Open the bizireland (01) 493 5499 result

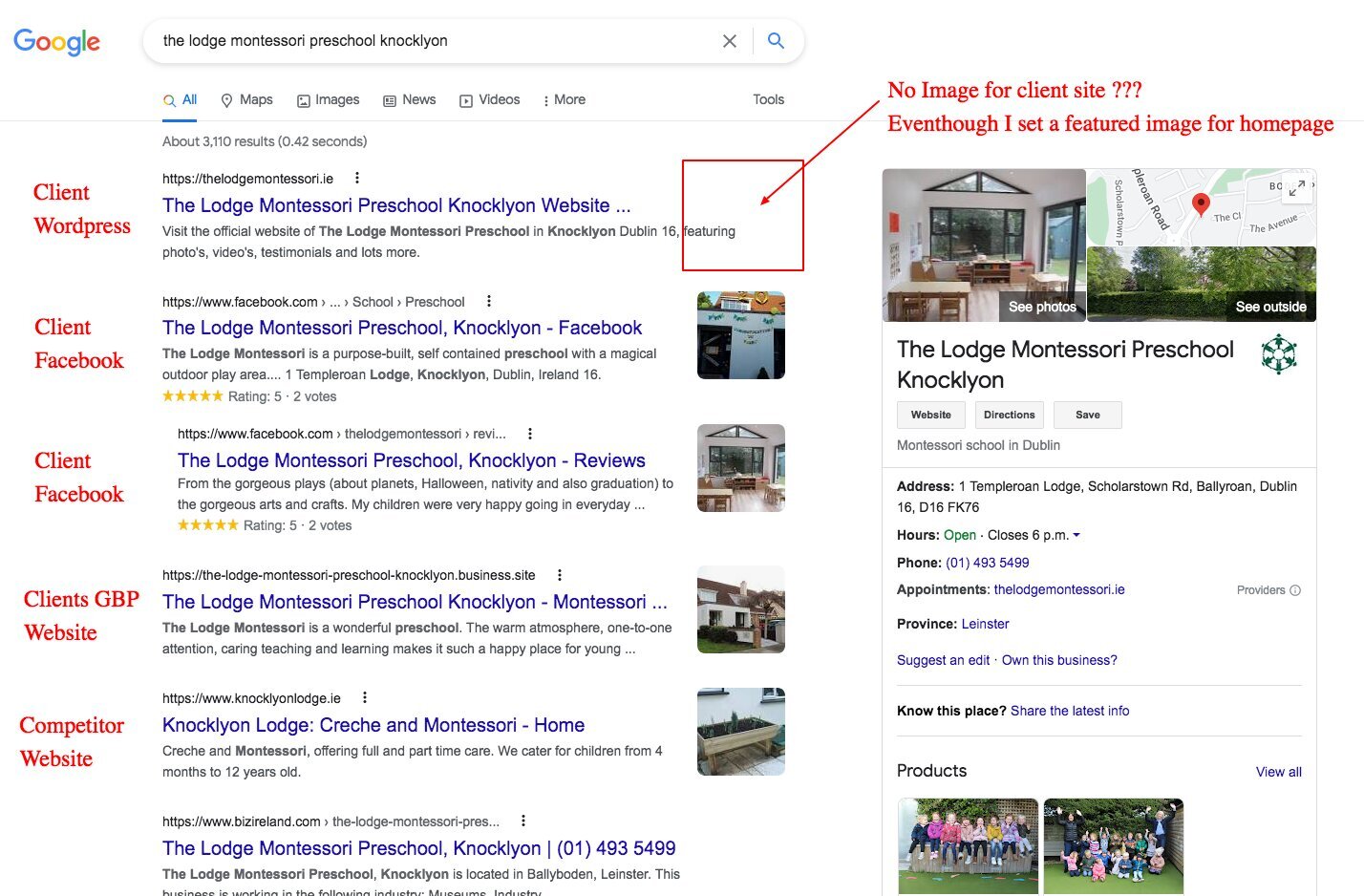(x=419, y=848)
